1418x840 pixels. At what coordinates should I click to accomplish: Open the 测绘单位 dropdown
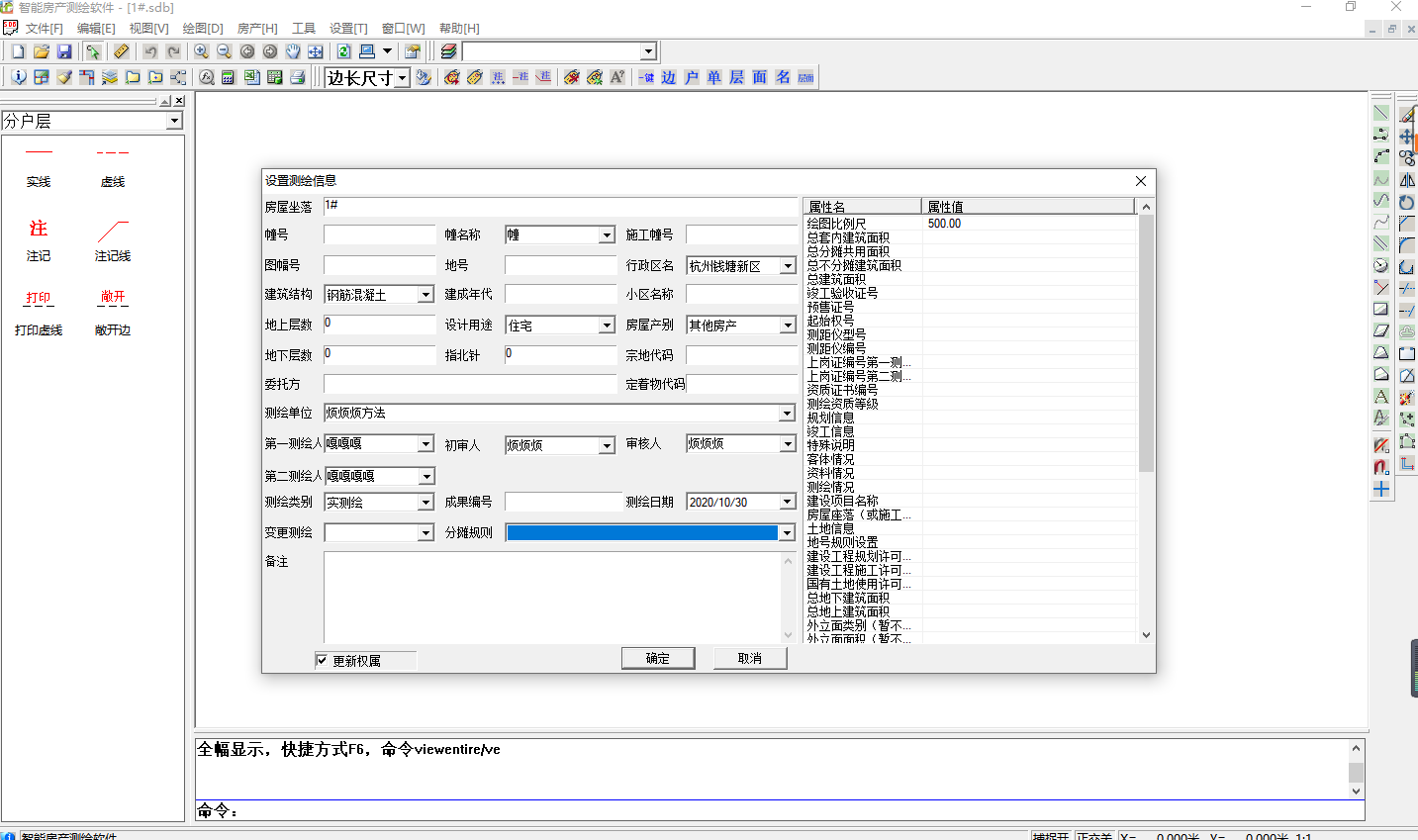tap(788, 414)
